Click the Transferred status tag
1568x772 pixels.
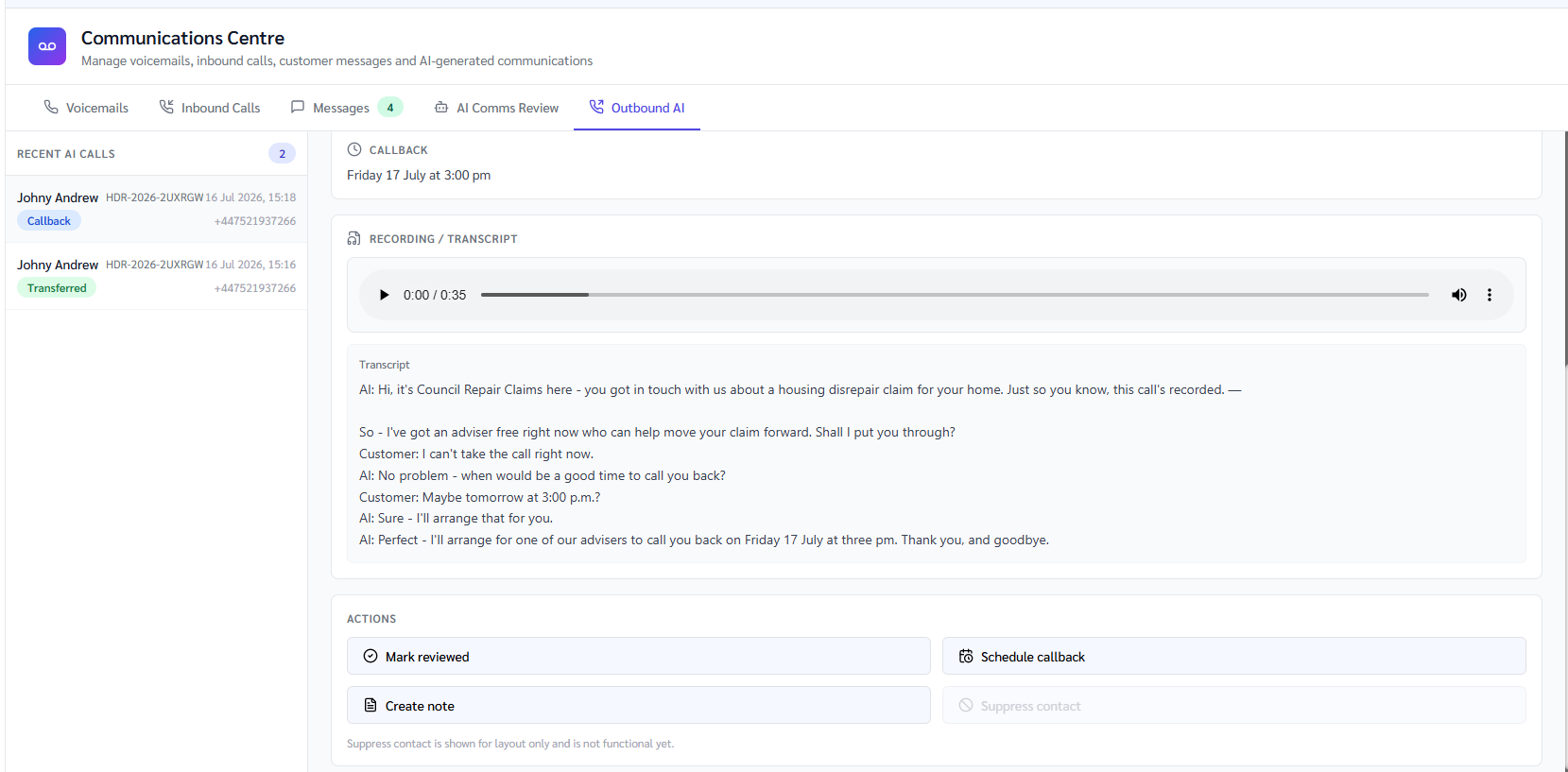point(57,288)
